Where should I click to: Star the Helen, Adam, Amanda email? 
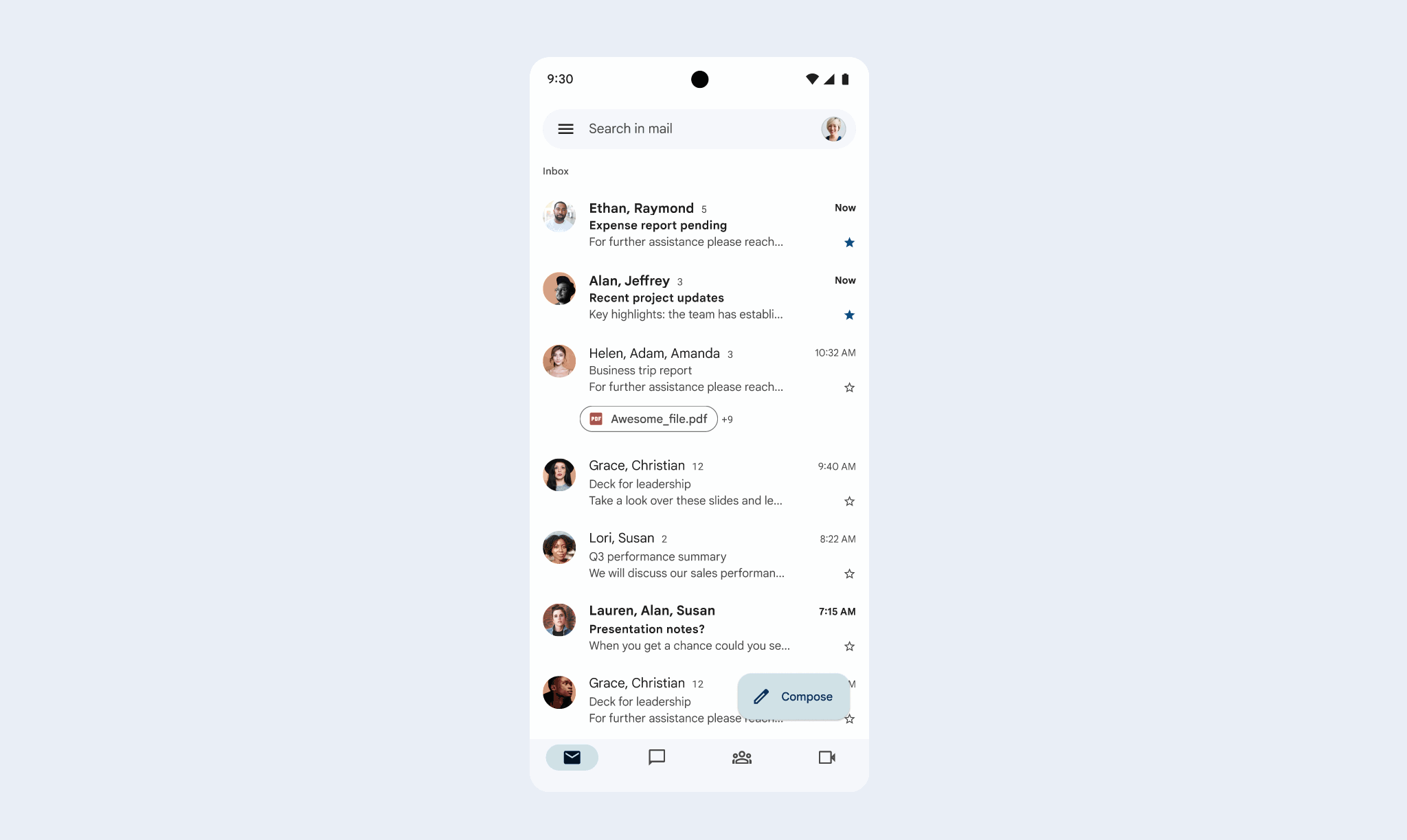(x=849, y=388)
